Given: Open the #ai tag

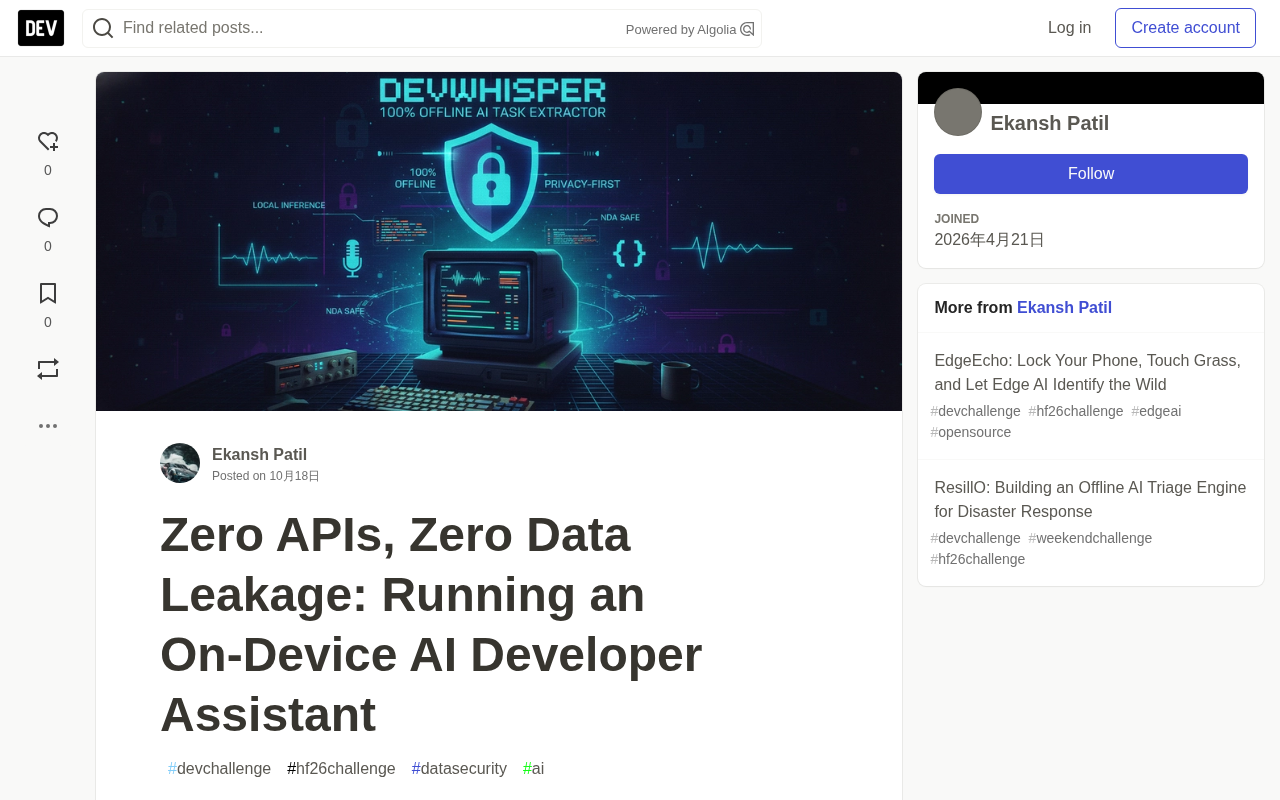Looking at the screenshot, I should point(533,769).
